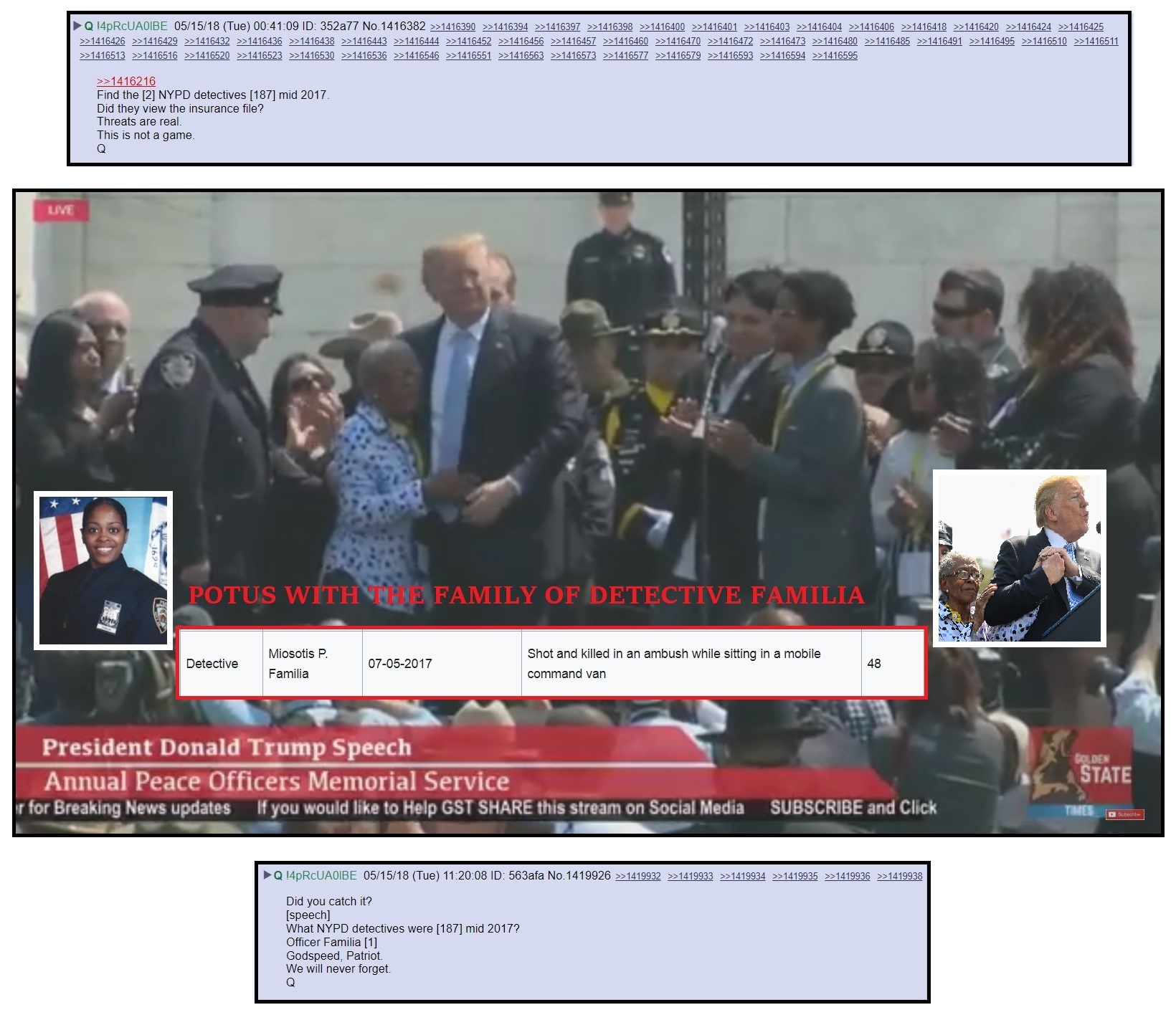Follow reply link >>1416403

click(x=767, y=27)
